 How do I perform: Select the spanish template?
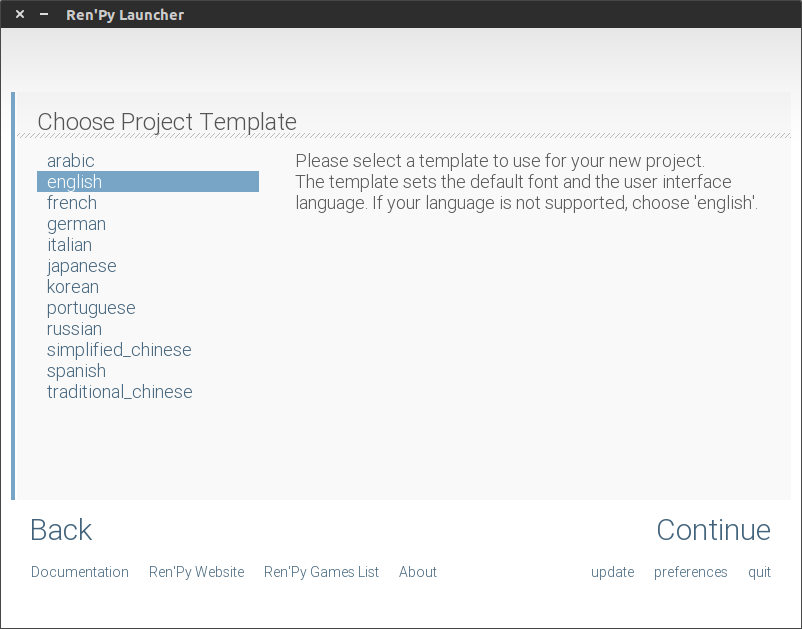pos(76,371)
